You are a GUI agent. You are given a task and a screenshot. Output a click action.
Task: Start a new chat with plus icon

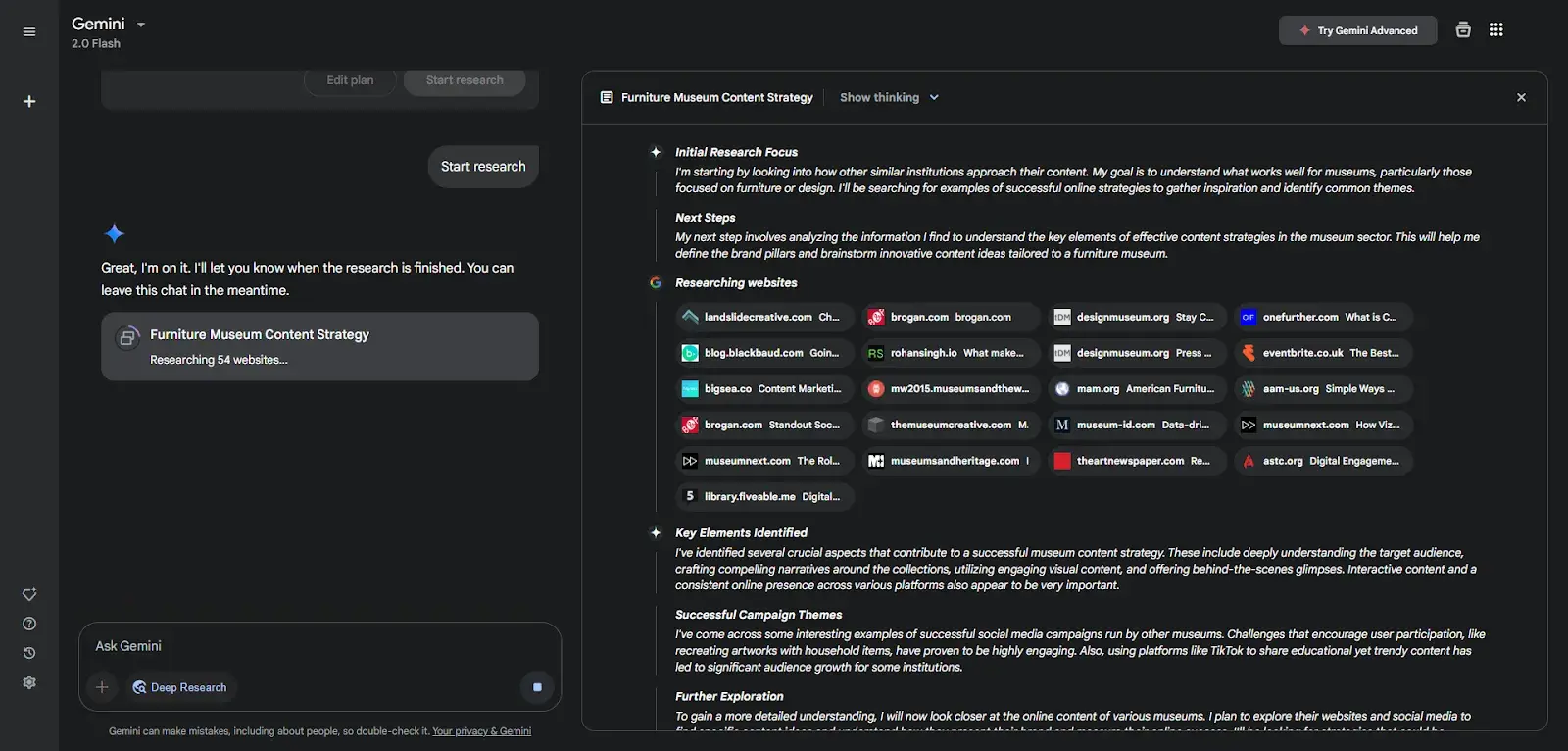point(29,101)
